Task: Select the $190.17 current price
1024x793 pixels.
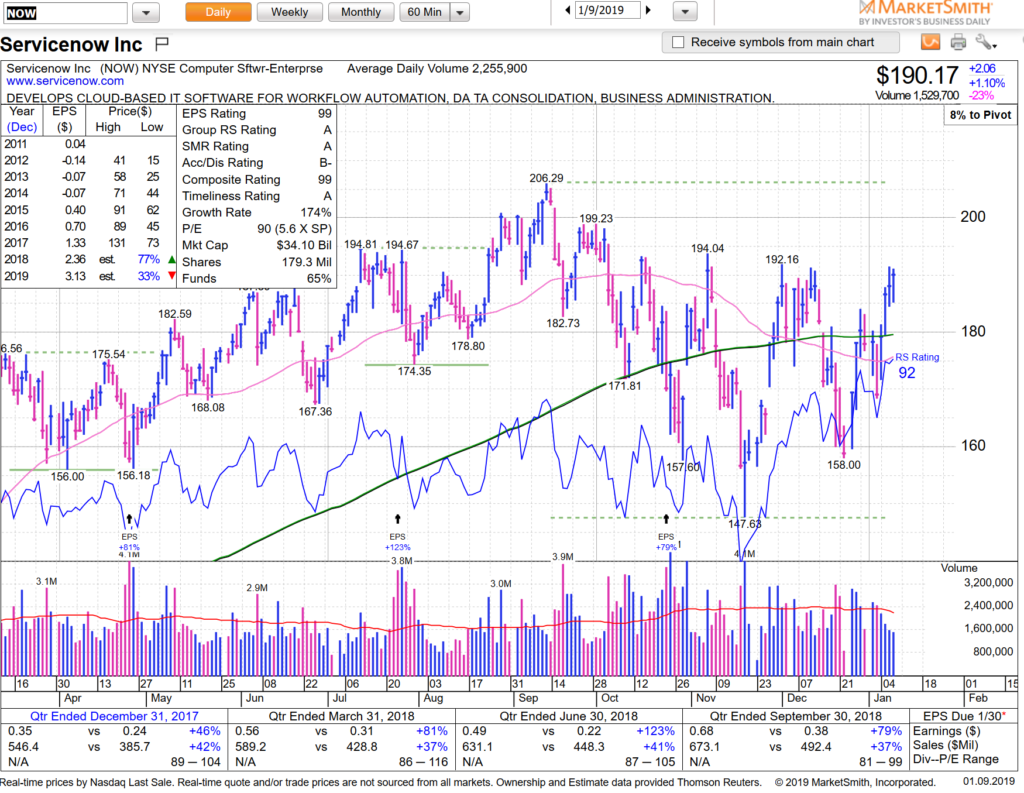Action: 917,76
